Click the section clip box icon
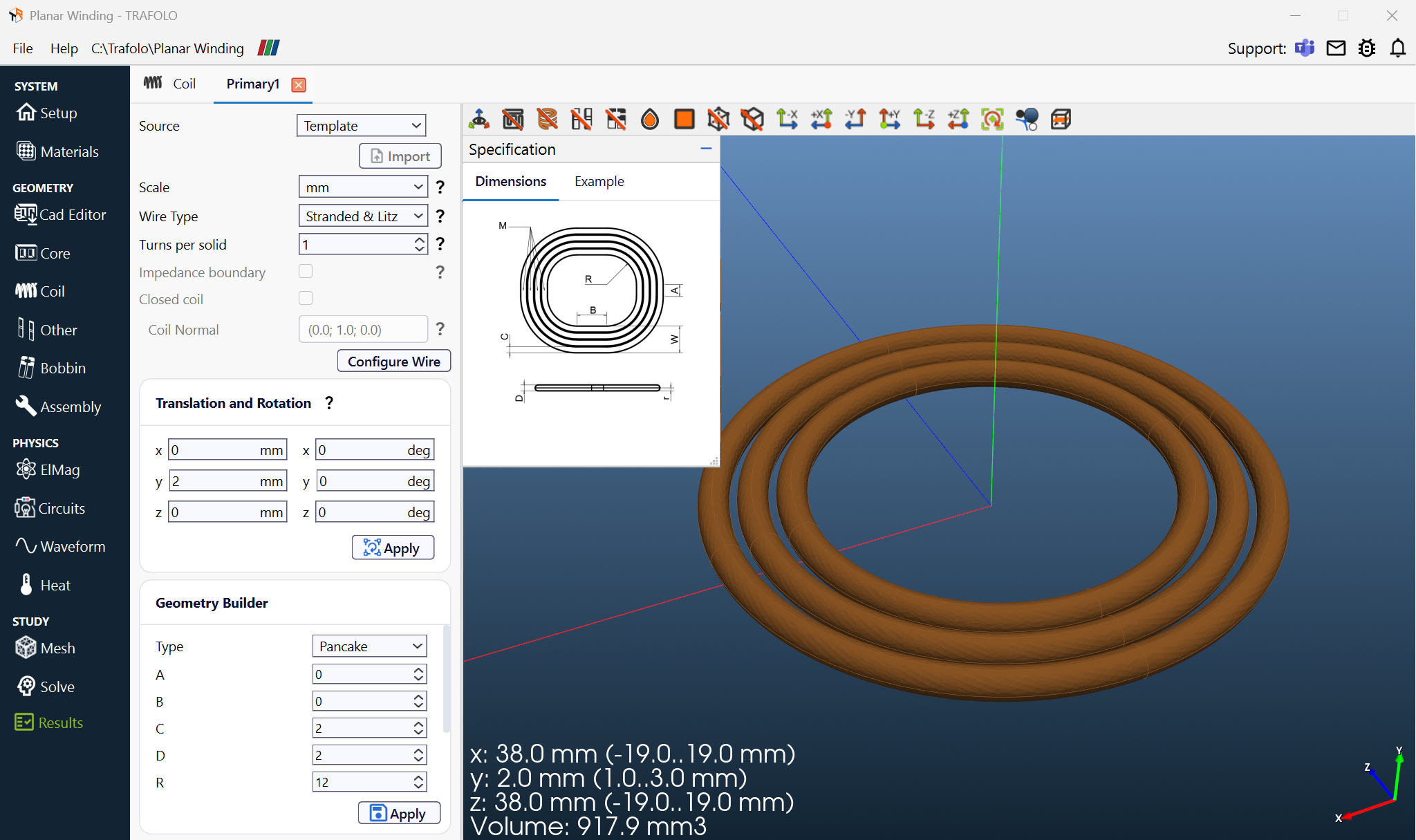1416x840 pixels. (x=1061, y=119)
